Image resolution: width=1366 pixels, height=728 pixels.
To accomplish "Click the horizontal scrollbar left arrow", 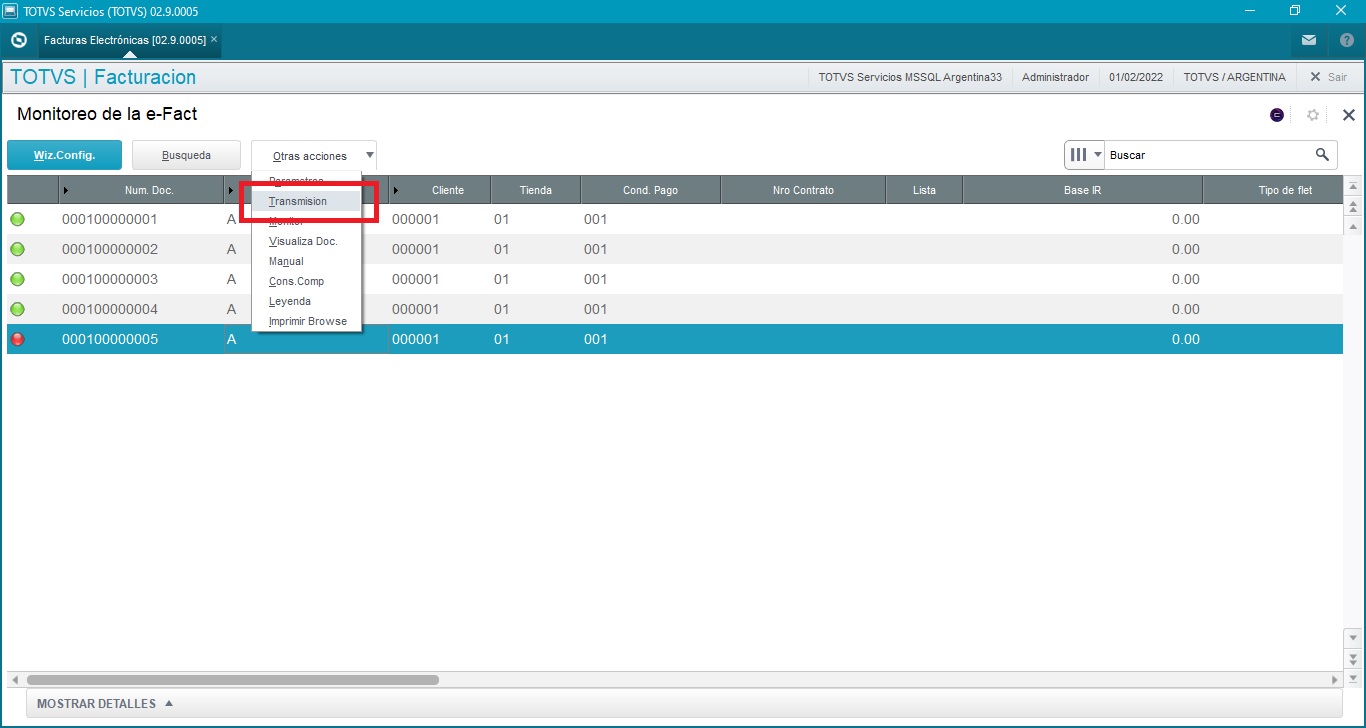I will [14, 680].
